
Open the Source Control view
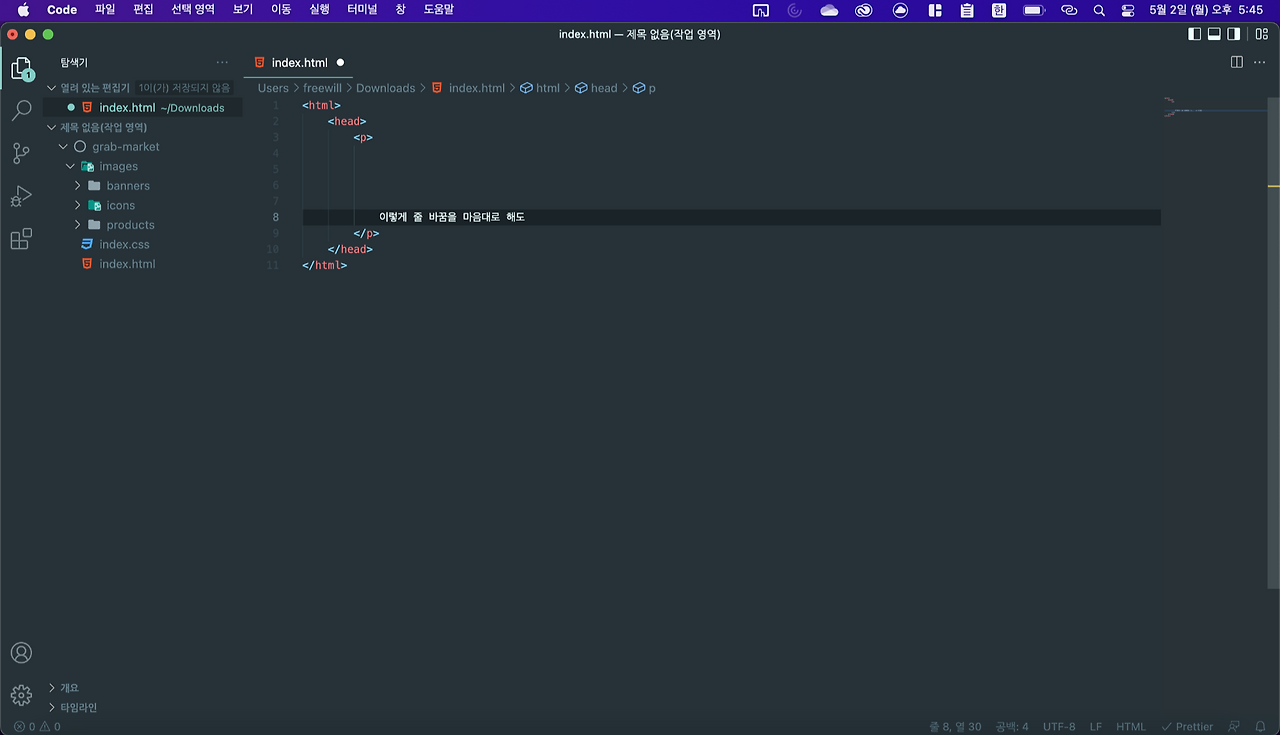(x=21, y=153)
